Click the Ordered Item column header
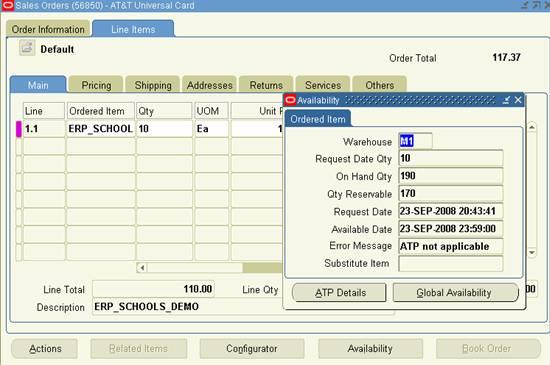The width and height of the screenshot is (550, 365). (x=101, y=111)
